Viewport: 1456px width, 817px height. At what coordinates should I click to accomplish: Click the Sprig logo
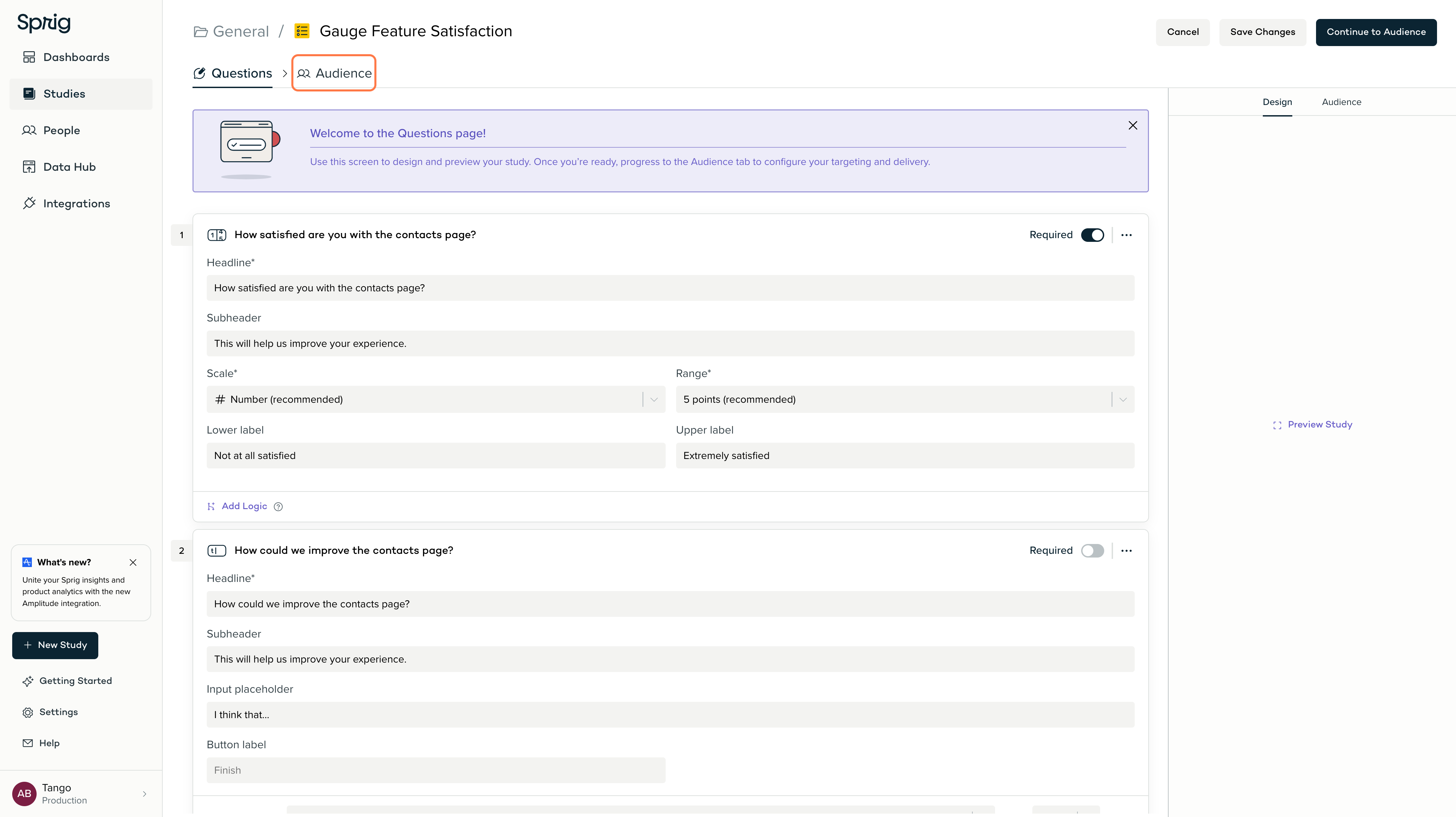point(43,23)
